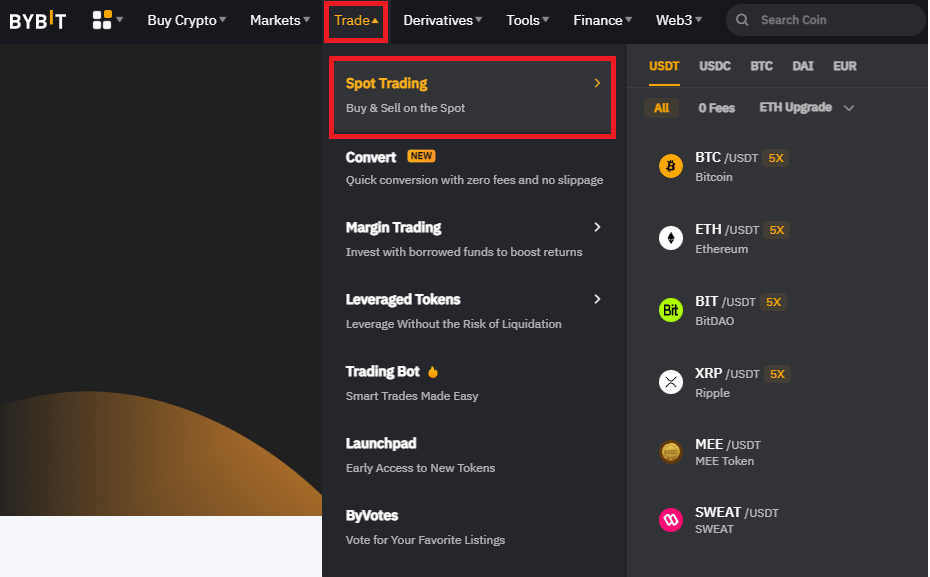Click the Bitcoin coin icon
This screenshot has width=930, height=577.
tap(671, 166)
